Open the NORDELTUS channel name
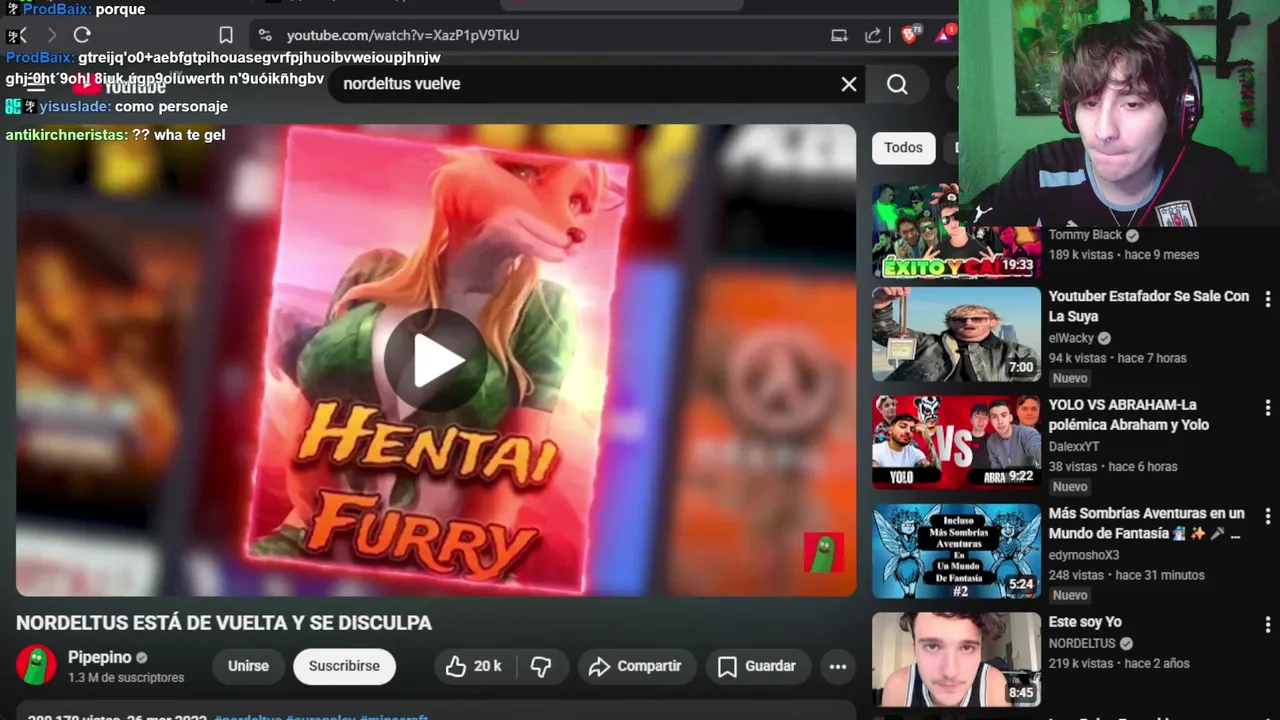 1082,643
